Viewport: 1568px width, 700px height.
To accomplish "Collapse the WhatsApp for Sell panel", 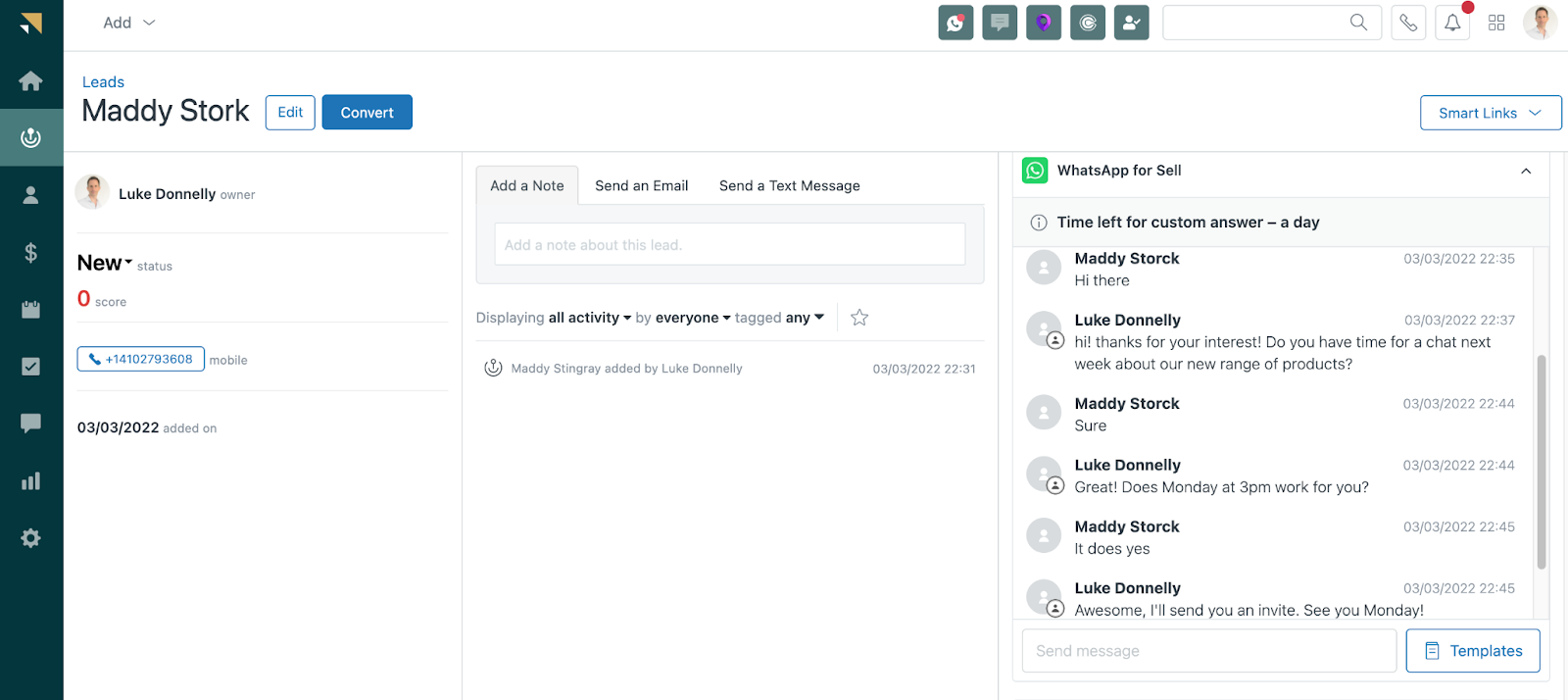I will coord(1526,171).
